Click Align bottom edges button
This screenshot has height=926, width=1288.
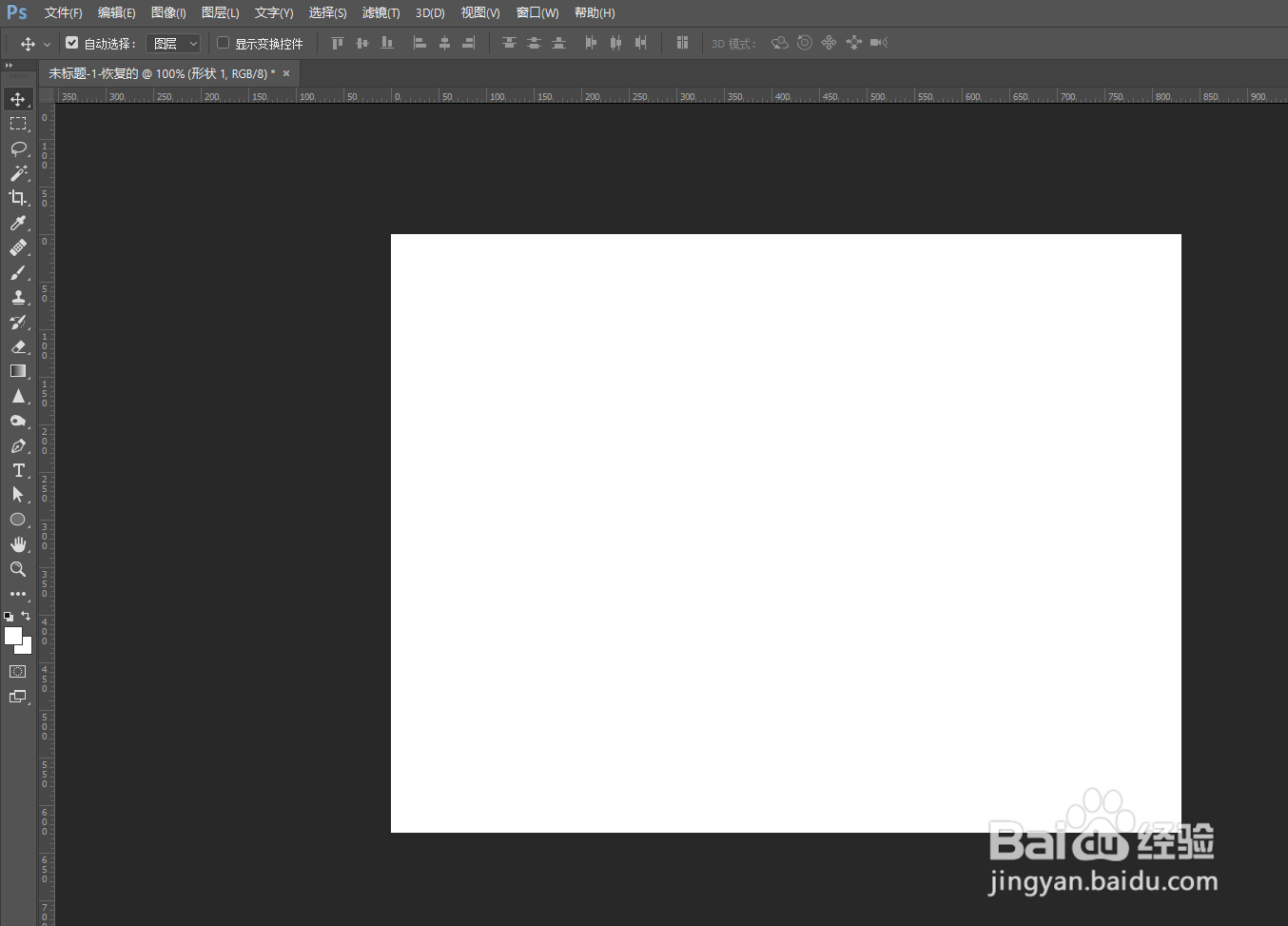[387, 43]
